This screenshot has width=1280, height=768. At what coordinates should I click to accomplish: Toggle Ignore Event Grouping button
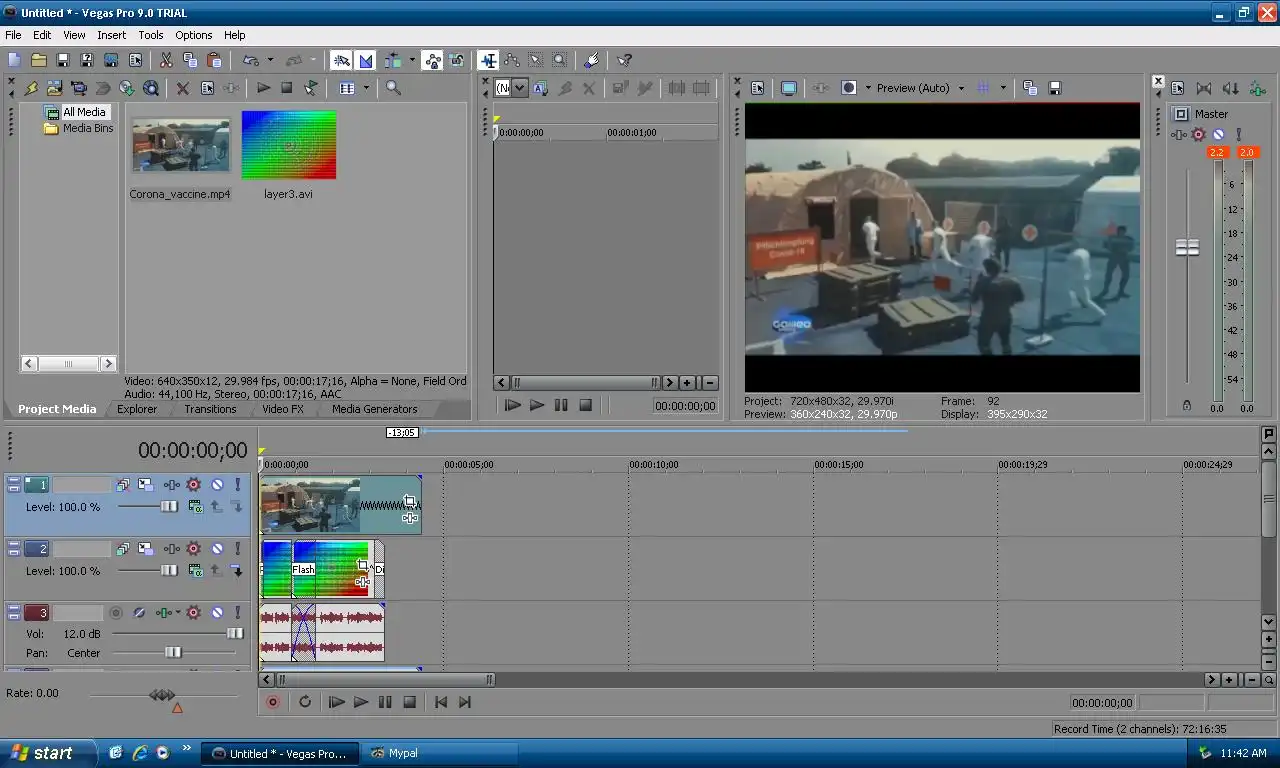click(x=457, y=61)
